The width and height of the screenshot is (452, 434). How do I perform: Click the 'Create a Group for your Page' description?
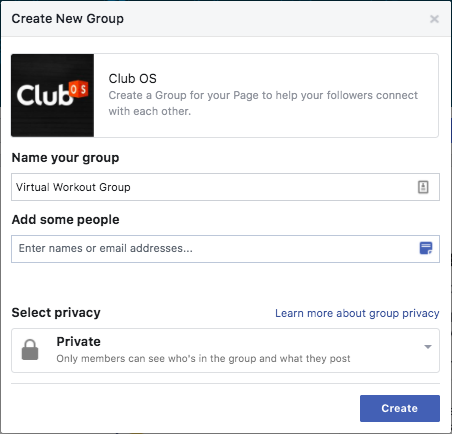263,103
